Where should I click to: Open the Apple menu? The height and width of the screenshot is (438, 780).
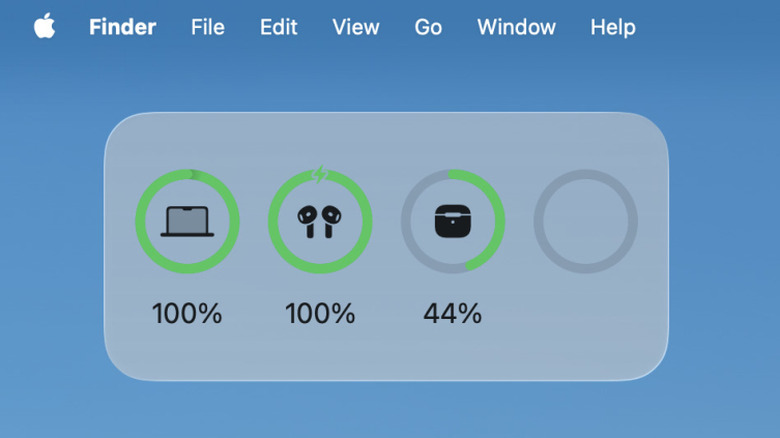pyautogui.click(x=44, y=27)
